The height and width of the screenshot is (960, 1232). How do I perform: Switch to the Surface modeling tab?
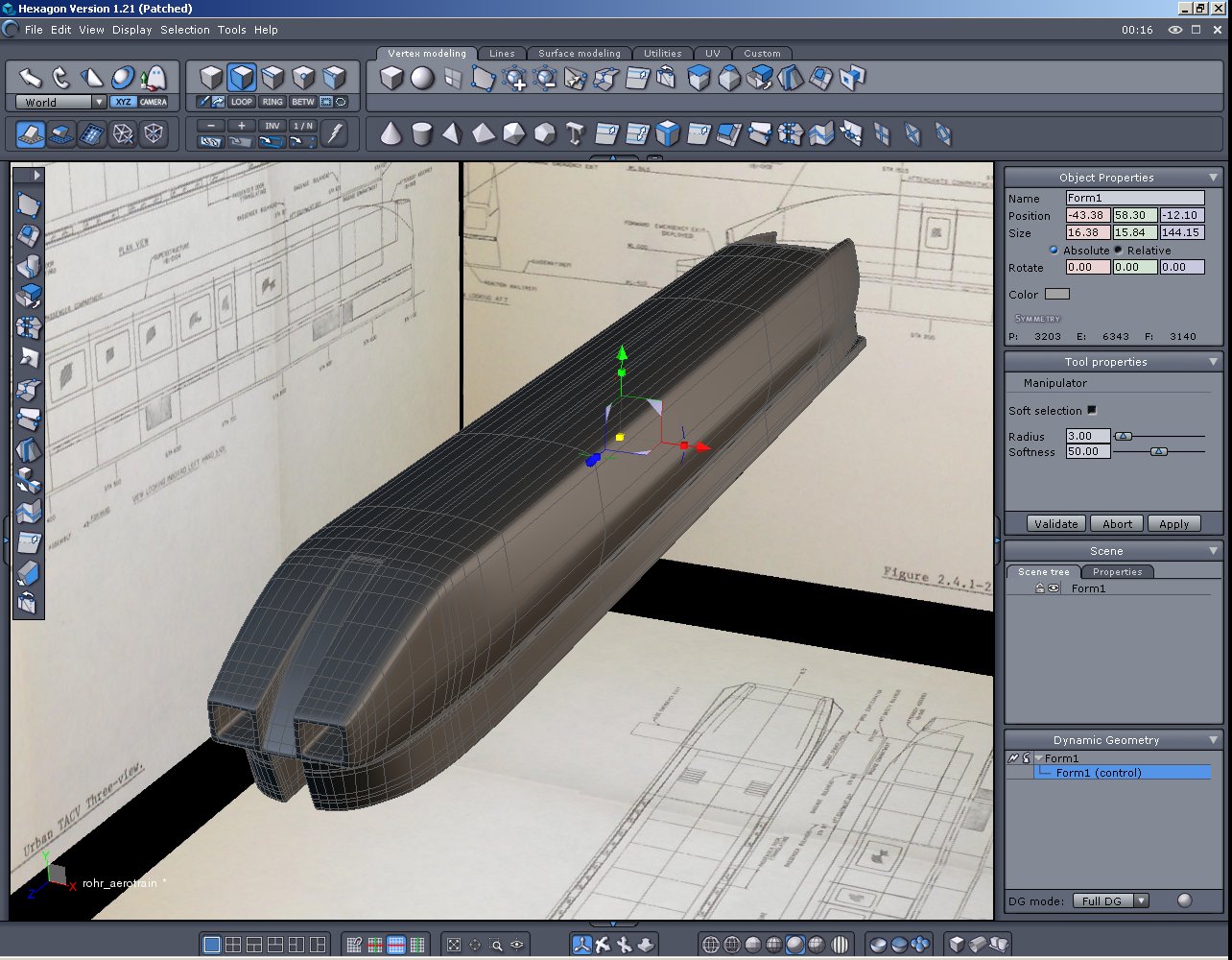click(580, 54)
